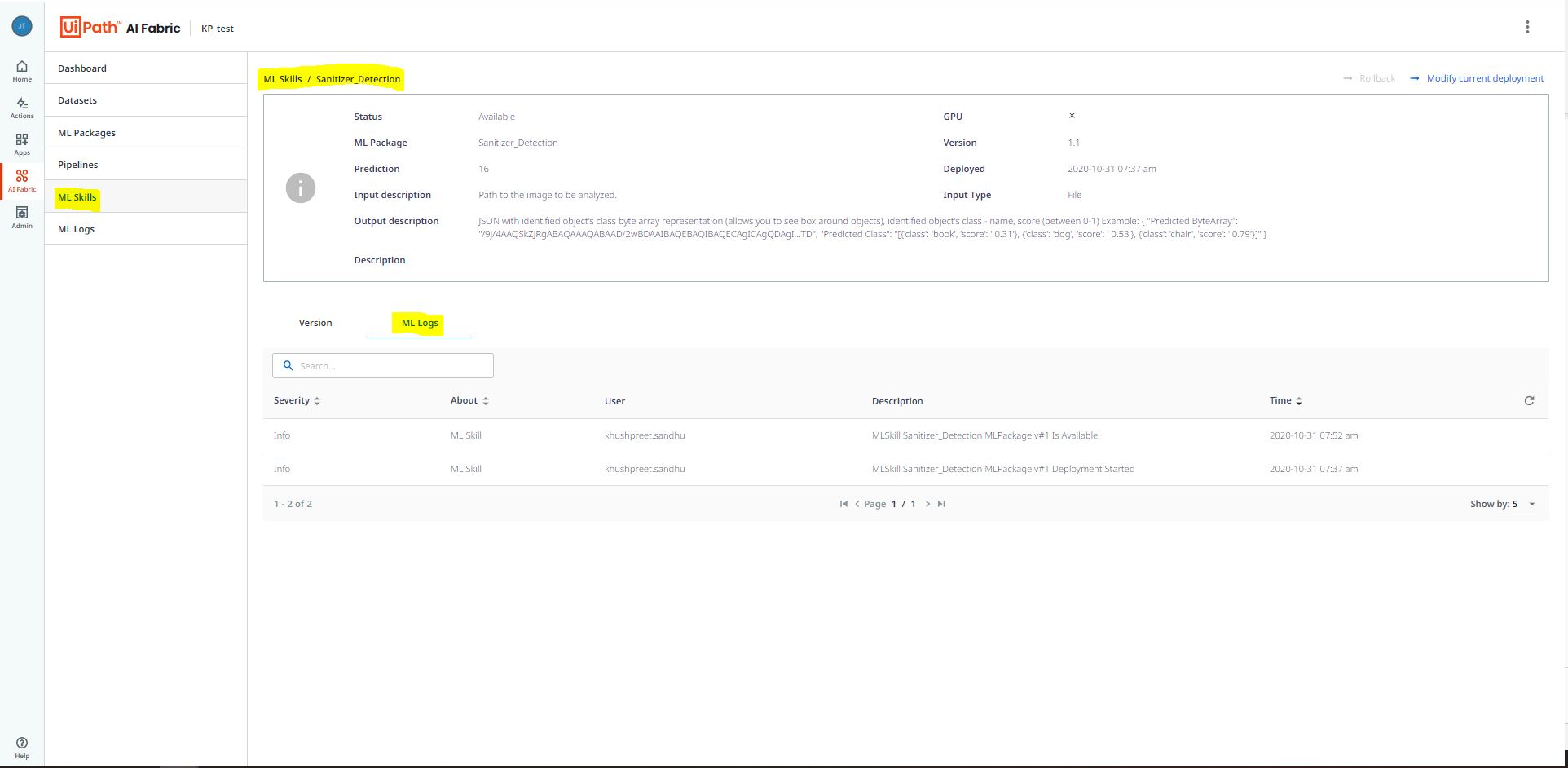Sort logs by About column
The width and height of the screenshot is (1568, 768).
point(469,400)
